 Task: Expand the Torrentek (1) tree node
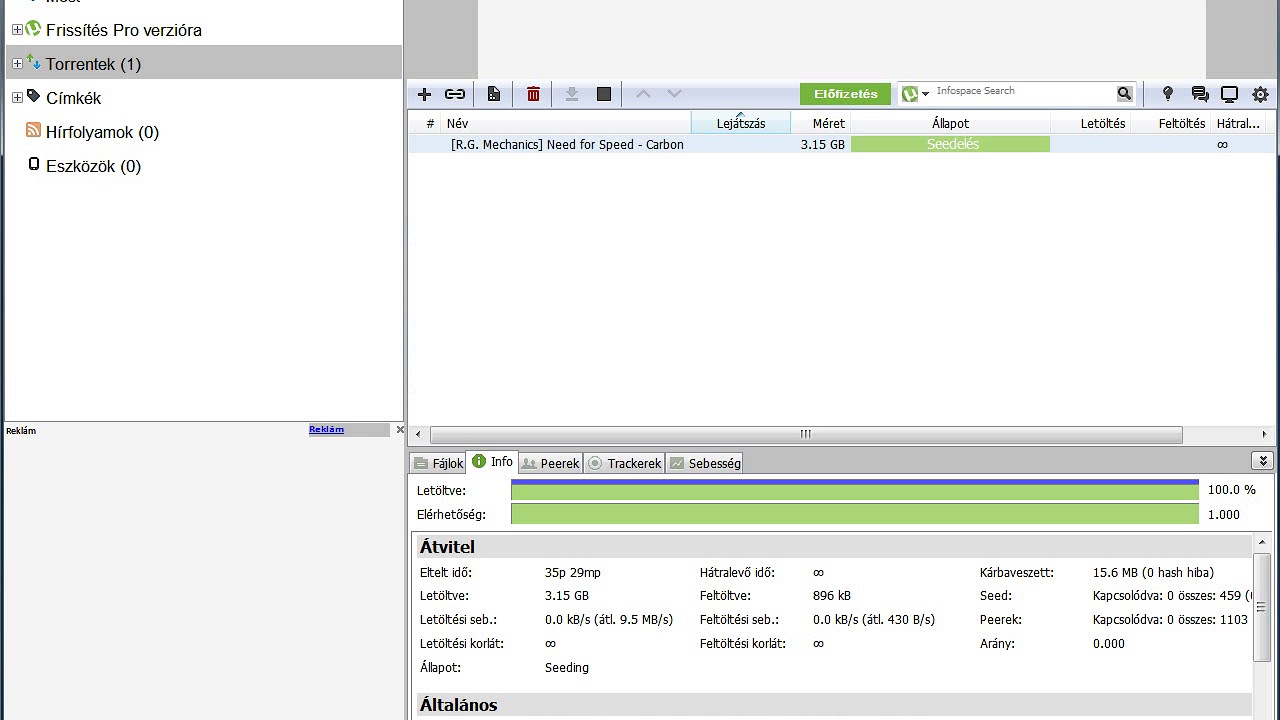pyautogui.click(x=17, y=64)
